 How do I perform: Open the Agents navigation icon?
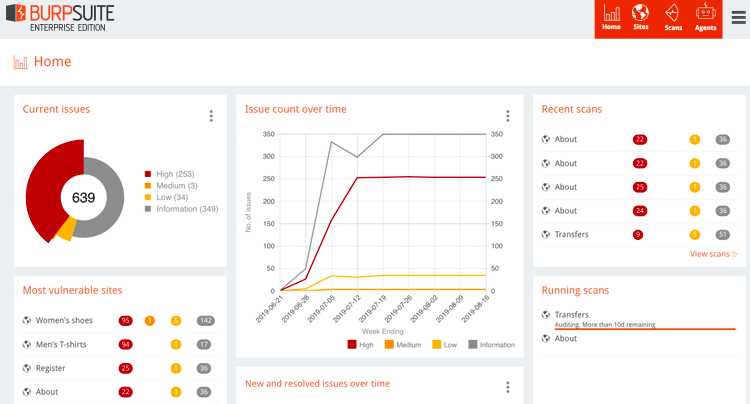(706, 18)
